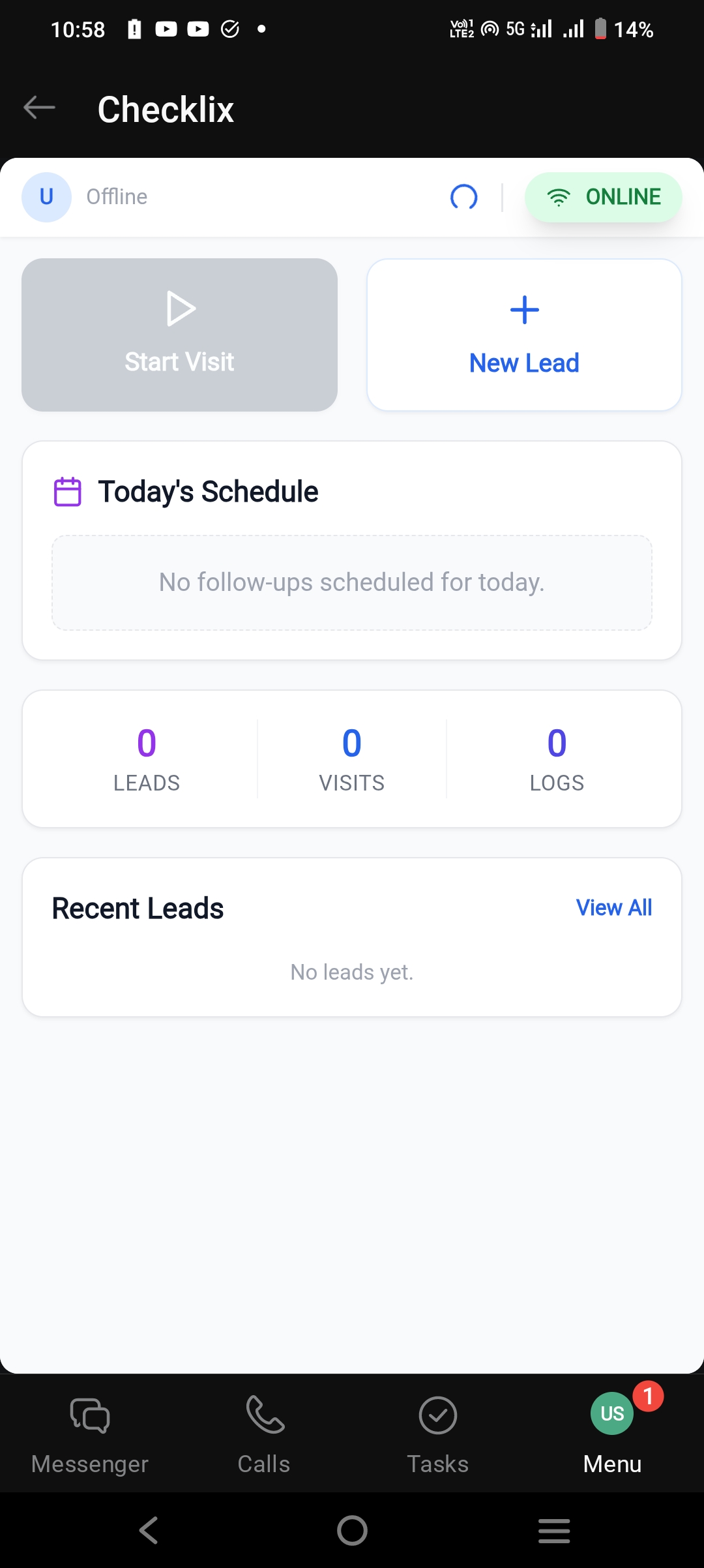Tap the plus icon for New Lead
This screenshot has width=704, height=1568.
coord(524,310)
